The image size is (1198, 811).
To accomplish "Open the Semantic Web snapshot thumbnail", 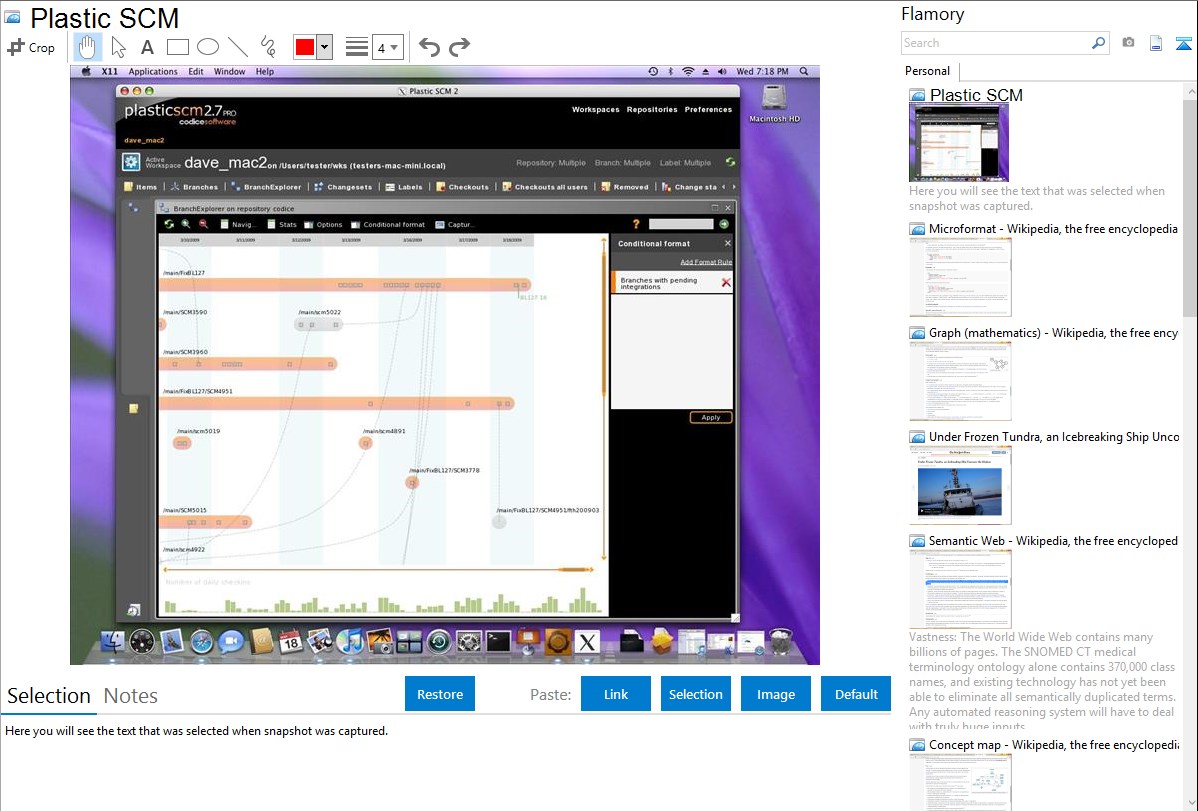I will click(x=960, y=589).
